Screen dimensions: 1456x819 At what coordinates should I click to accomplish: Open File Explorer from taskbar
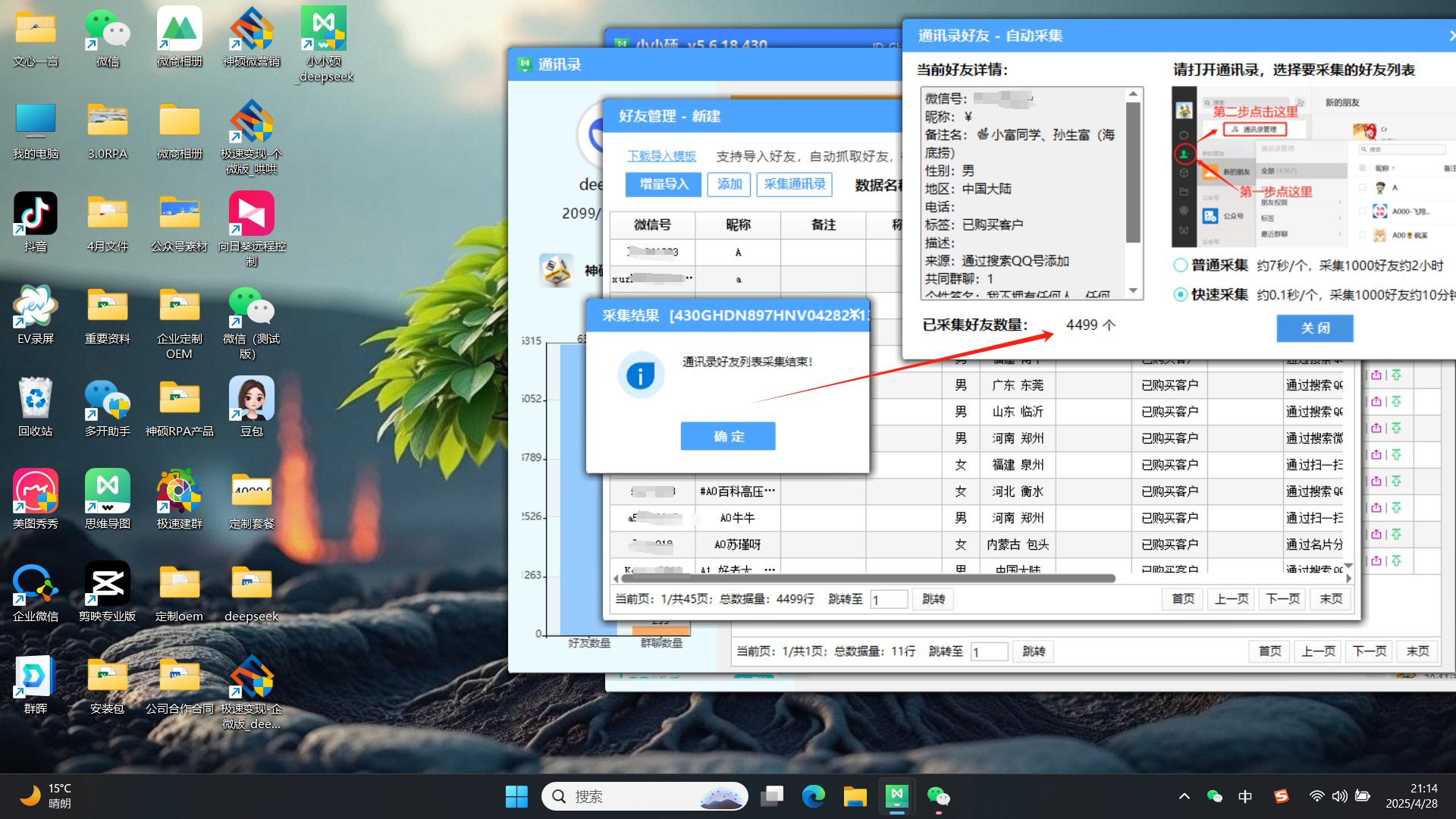[x=855, y=796]
